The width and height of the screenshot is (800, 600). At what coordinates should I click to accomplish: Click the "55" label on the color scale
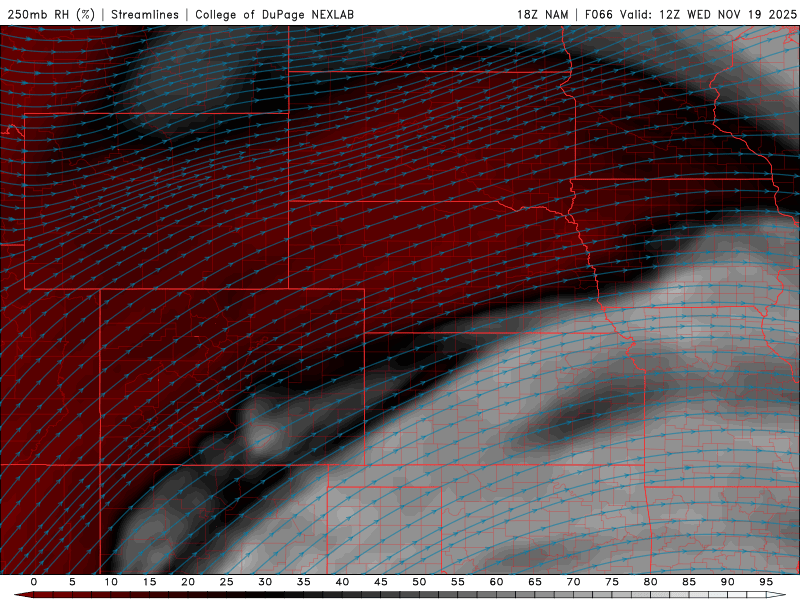pos(458,582)
